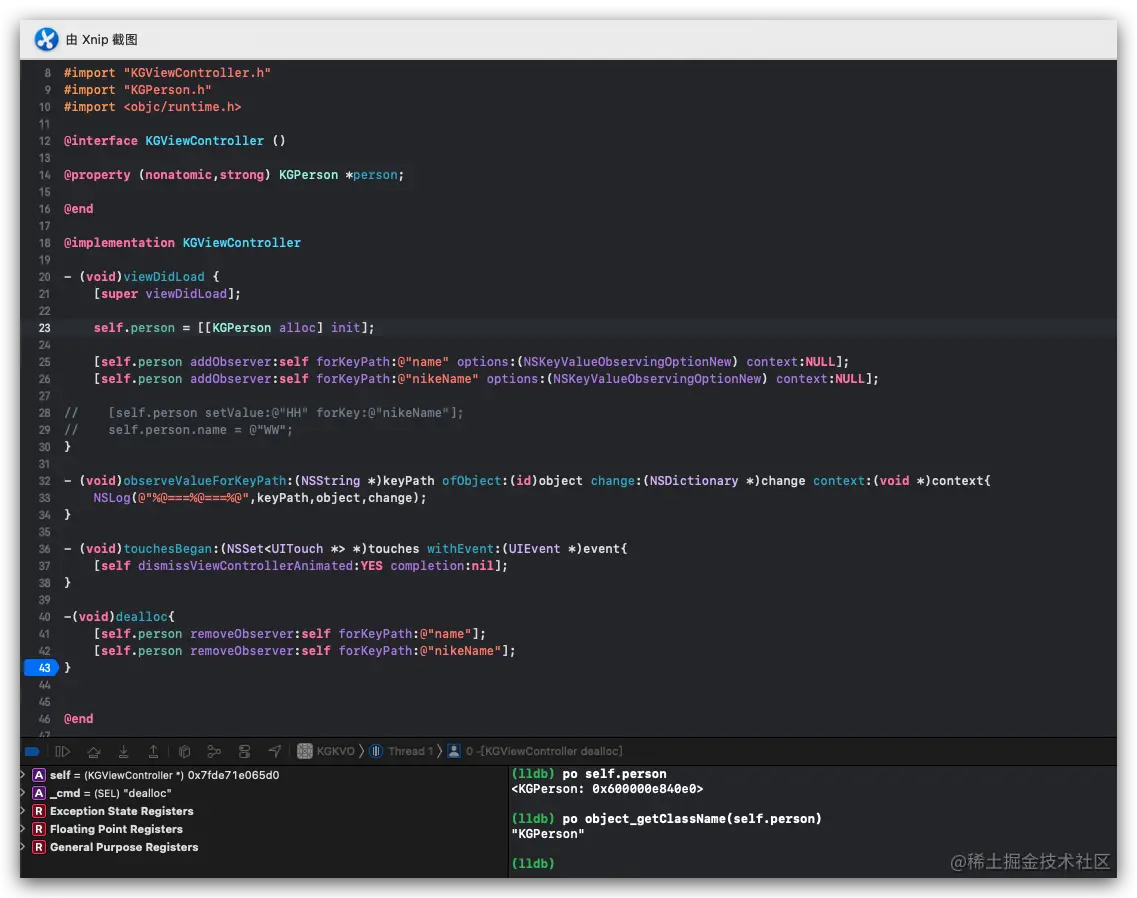Click line number 23 in the gutter
Viewport: 1137px width, 898px height.
click(45, 328)
